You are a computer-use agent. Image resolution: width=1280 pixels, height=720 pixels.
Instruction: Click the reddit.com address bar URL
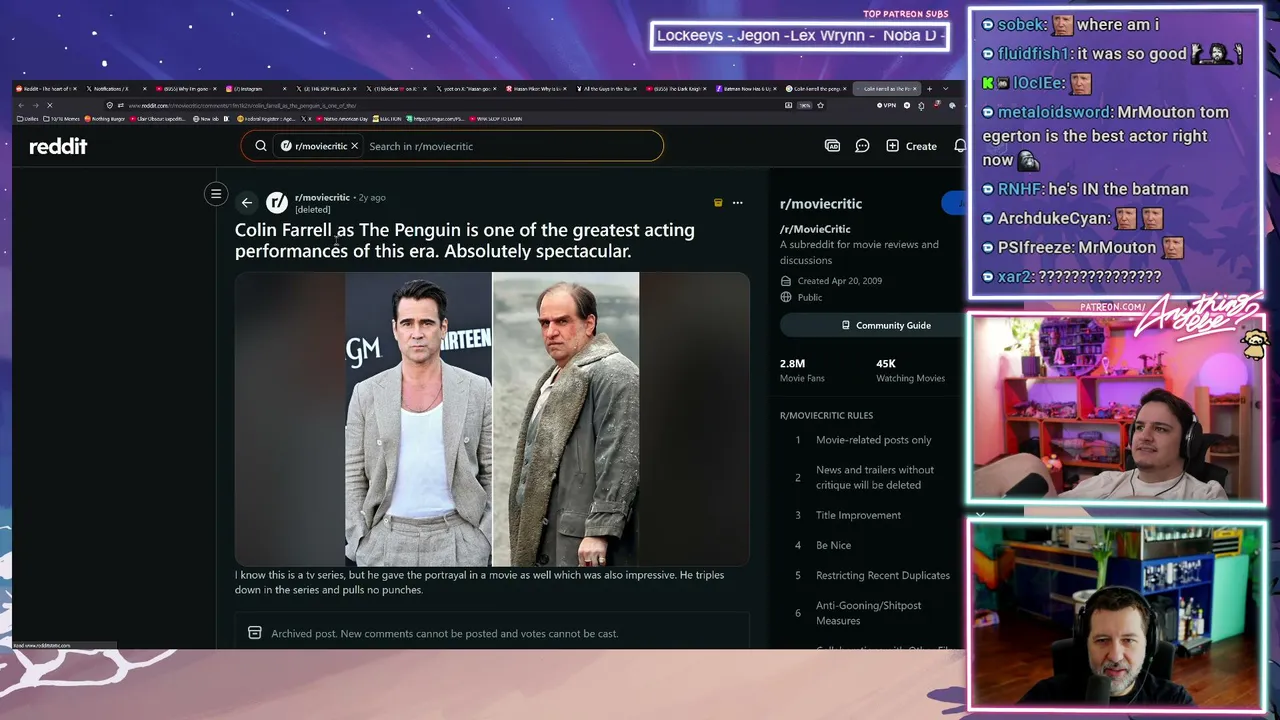click(x=242, y=105)
